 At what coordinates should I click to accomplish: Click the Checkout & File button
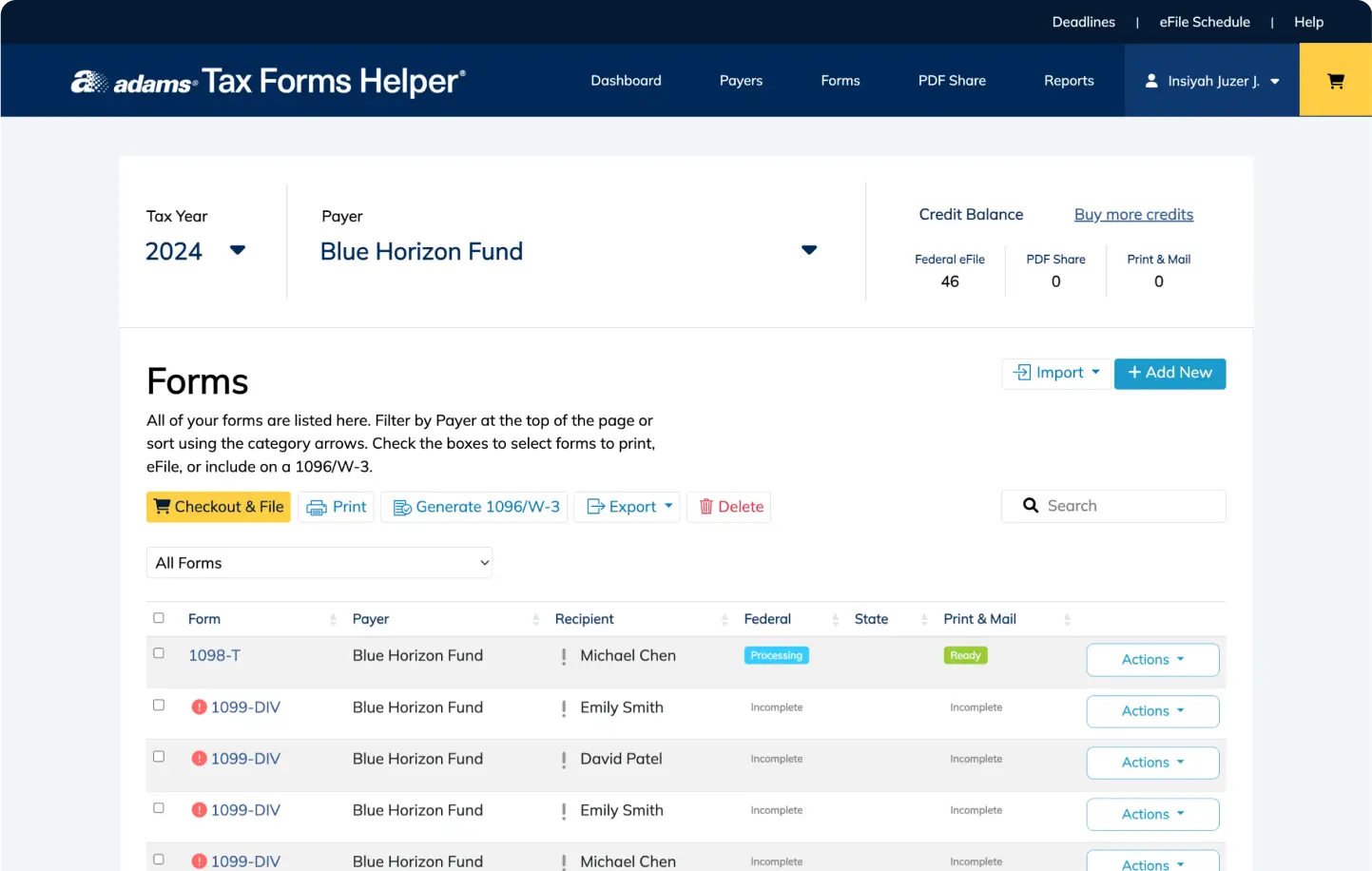[x=219, y=507]
